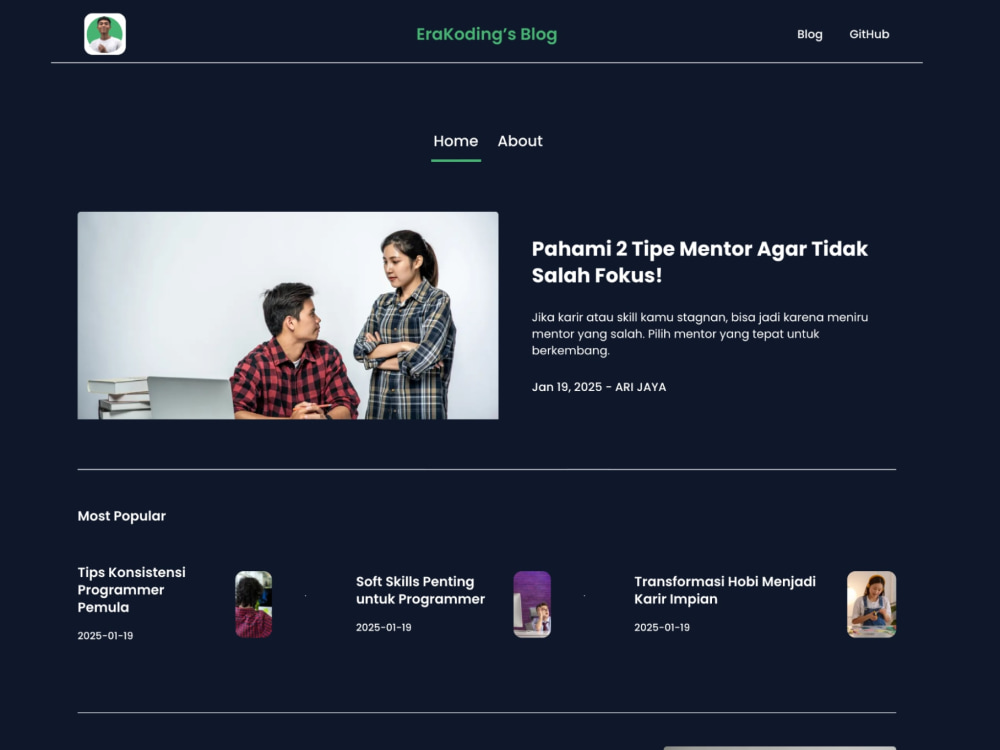This screenshot has width=1000, height=750.
Task: Click date under Soft Skills post
Action: [383, 628]
